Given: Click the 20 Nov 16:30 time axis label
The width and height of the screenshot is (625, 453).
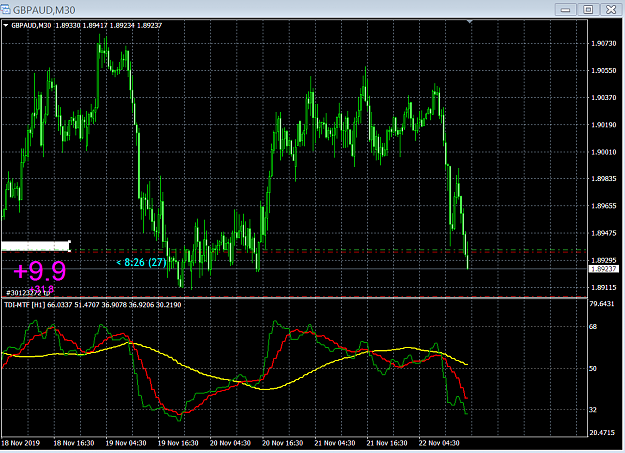Looking at the screenshot, I should pos(282,443).
